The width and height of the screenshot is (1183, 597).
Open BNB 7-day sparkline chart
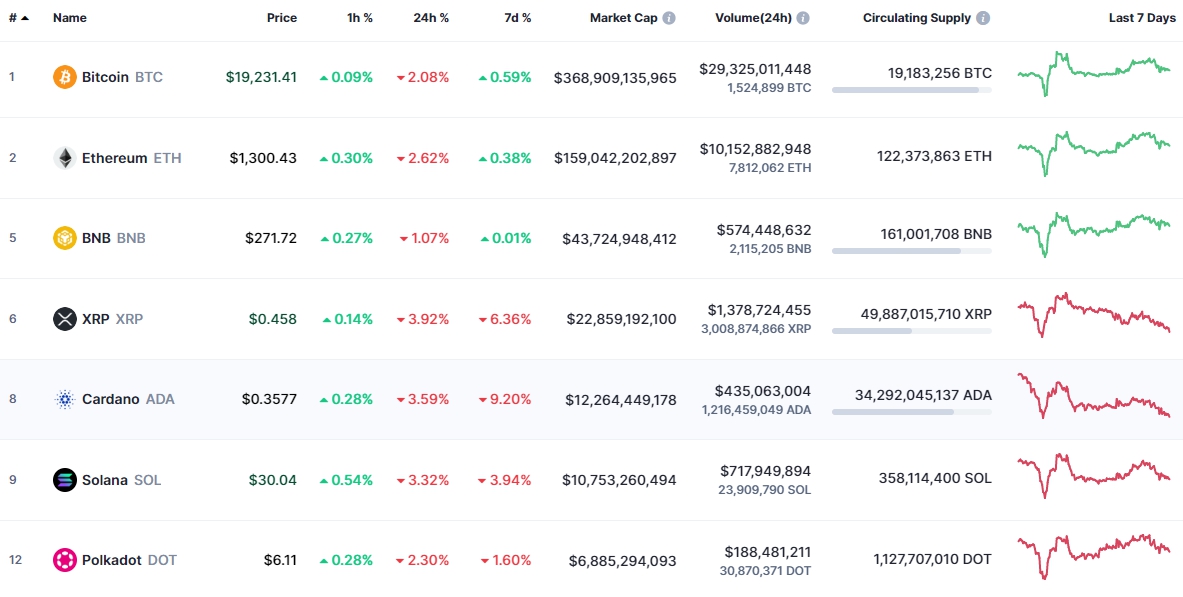click(x=1094, y=234)
